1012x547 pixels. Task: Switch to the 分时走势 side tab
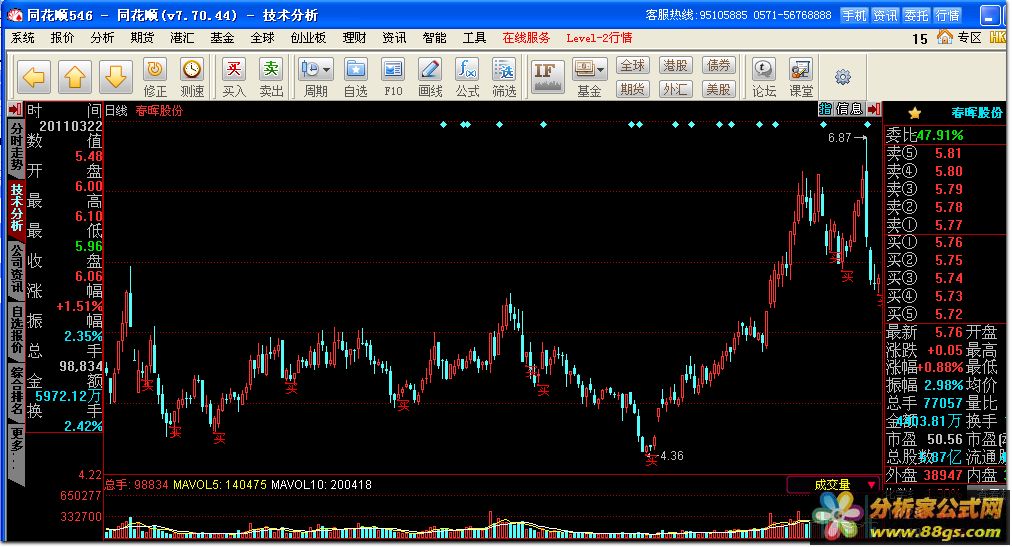coord(17,148)
